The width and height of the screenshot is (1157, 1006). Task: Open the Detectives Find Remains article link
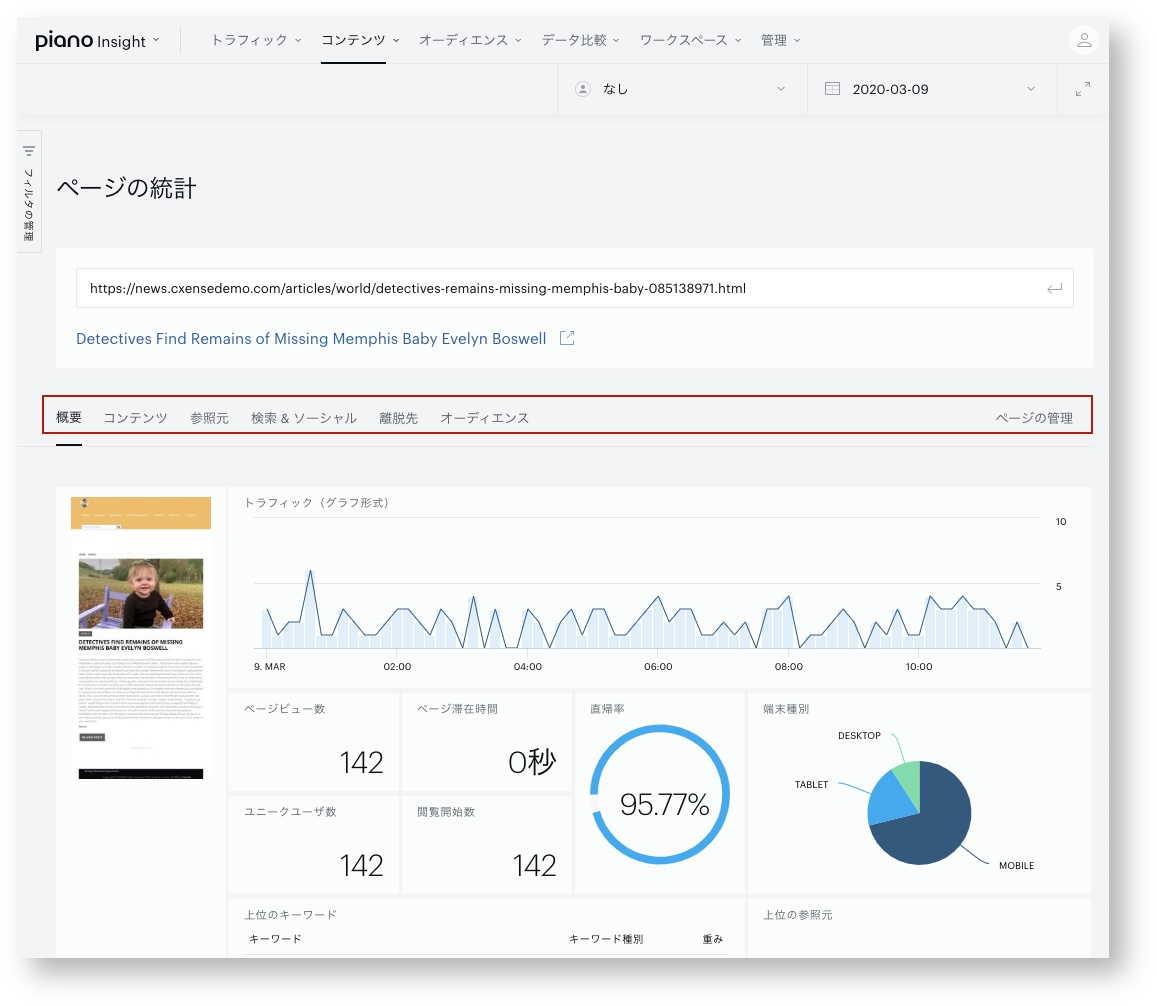311,339
